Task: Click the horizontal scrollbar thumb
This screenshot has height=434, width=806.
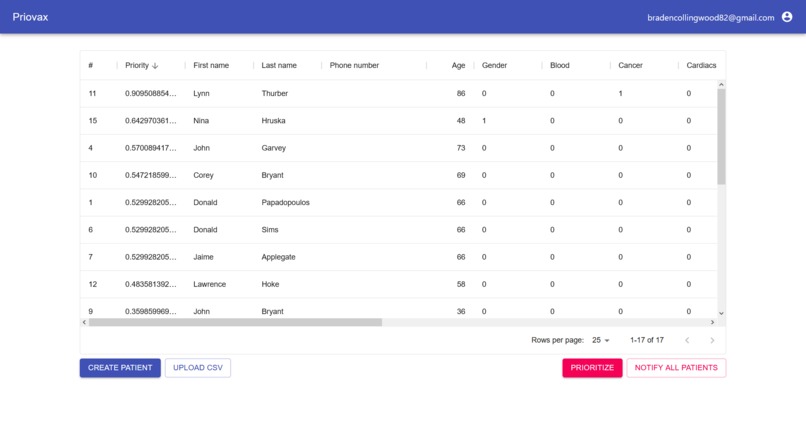Action: [235, 322]
